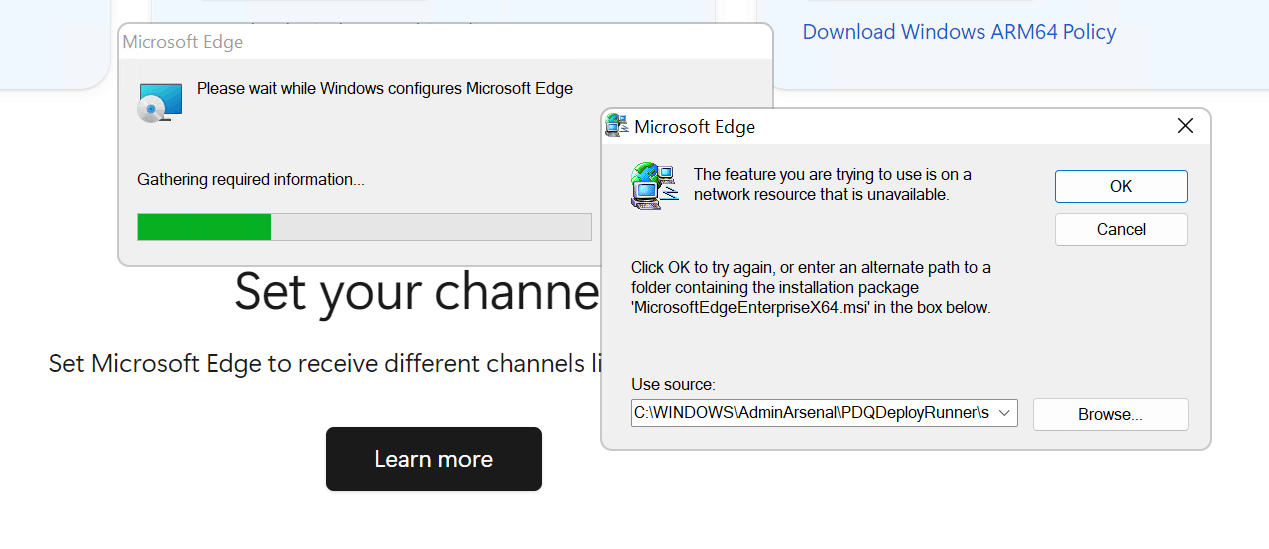Click 'Please wait while Windows configures' message
The width and height of the screenshot is (1269, 549).
click(385, 88)
